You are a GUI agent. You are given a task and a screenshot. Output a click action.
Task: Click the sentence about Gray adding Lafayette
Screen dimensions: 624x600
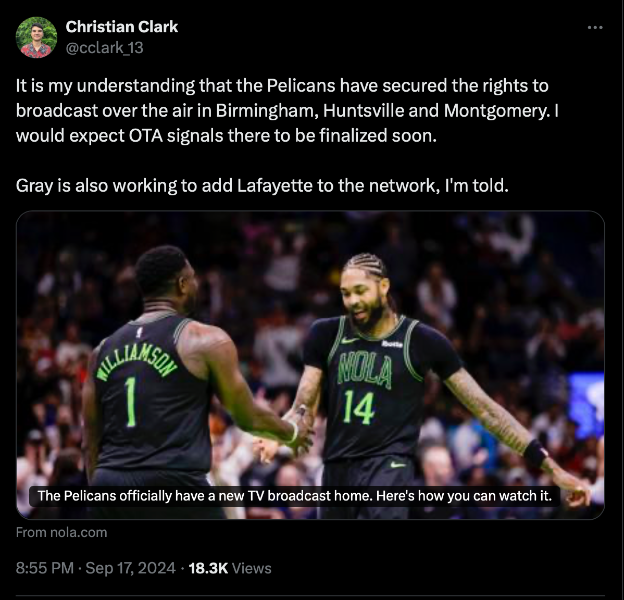click(x=262, y=186)
